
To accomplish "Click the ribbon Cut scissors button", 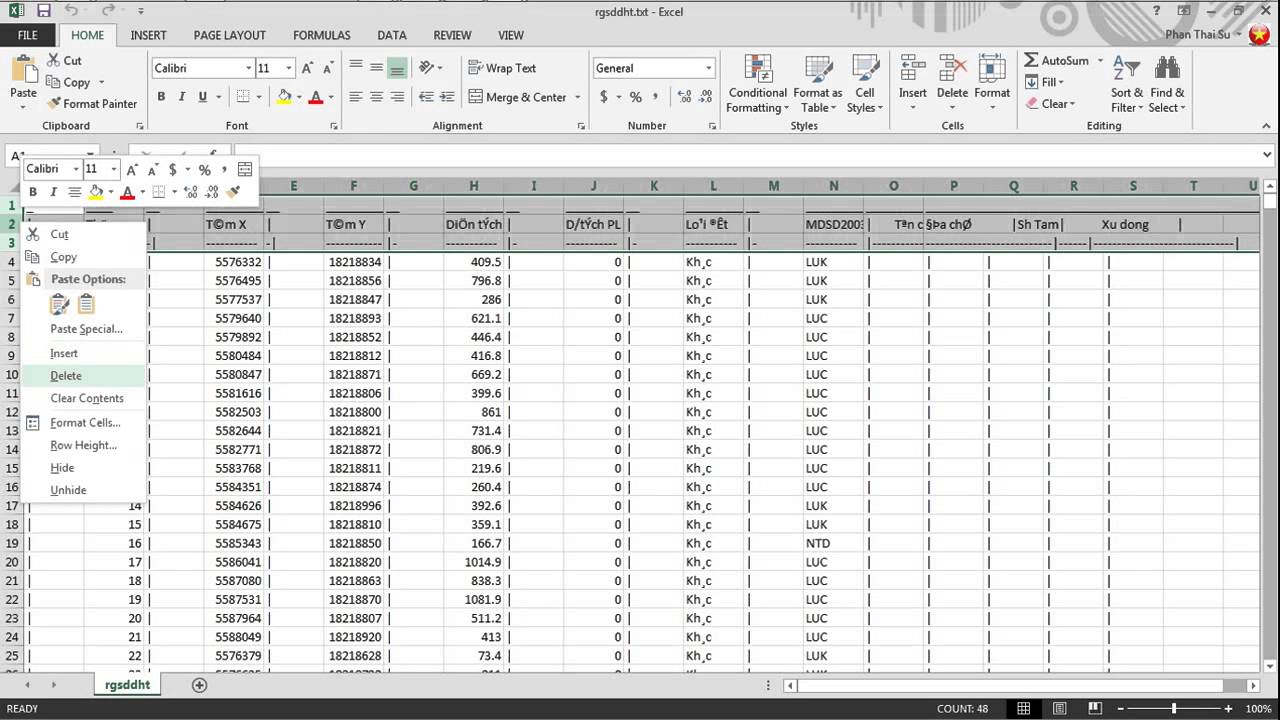I will point(63,60).
